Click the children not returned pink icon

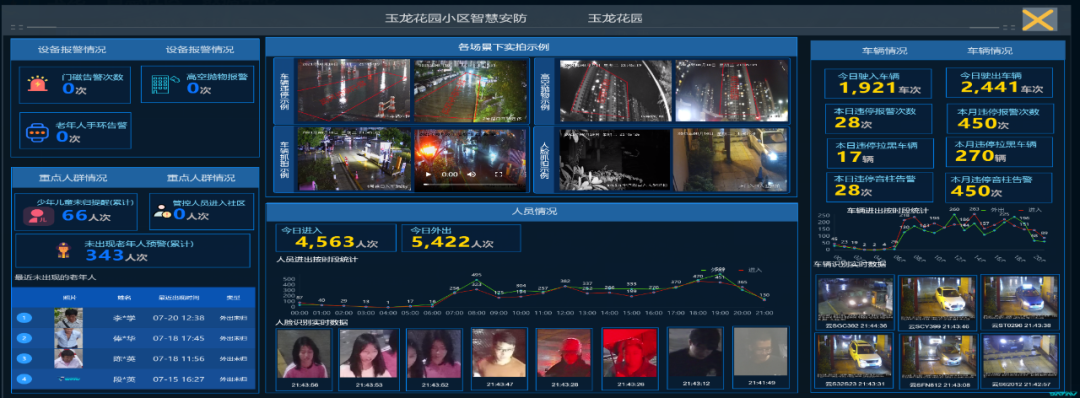point(34,216)
